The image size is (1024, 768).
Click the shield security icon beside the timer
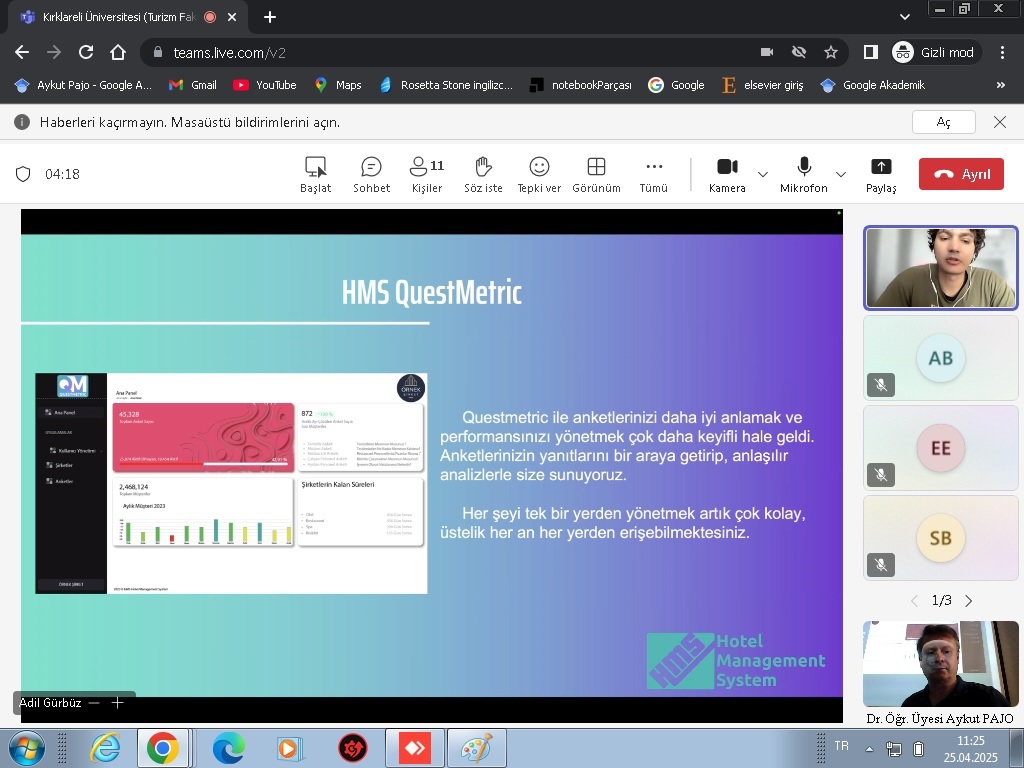[24, 174]
